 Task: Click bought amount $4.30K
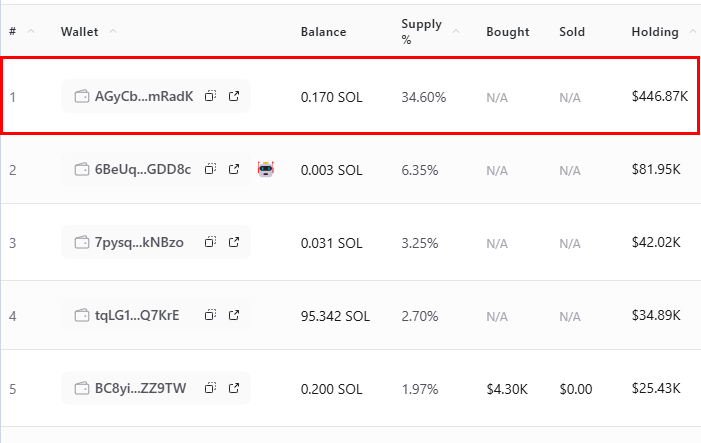tap(507, 389)
